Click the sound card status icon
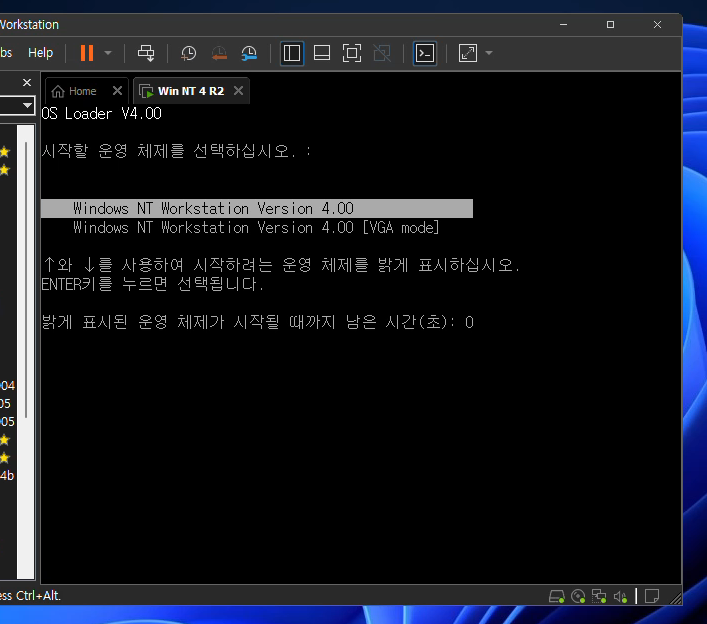The height and width of the screenshot is (624, 707). 620,596
